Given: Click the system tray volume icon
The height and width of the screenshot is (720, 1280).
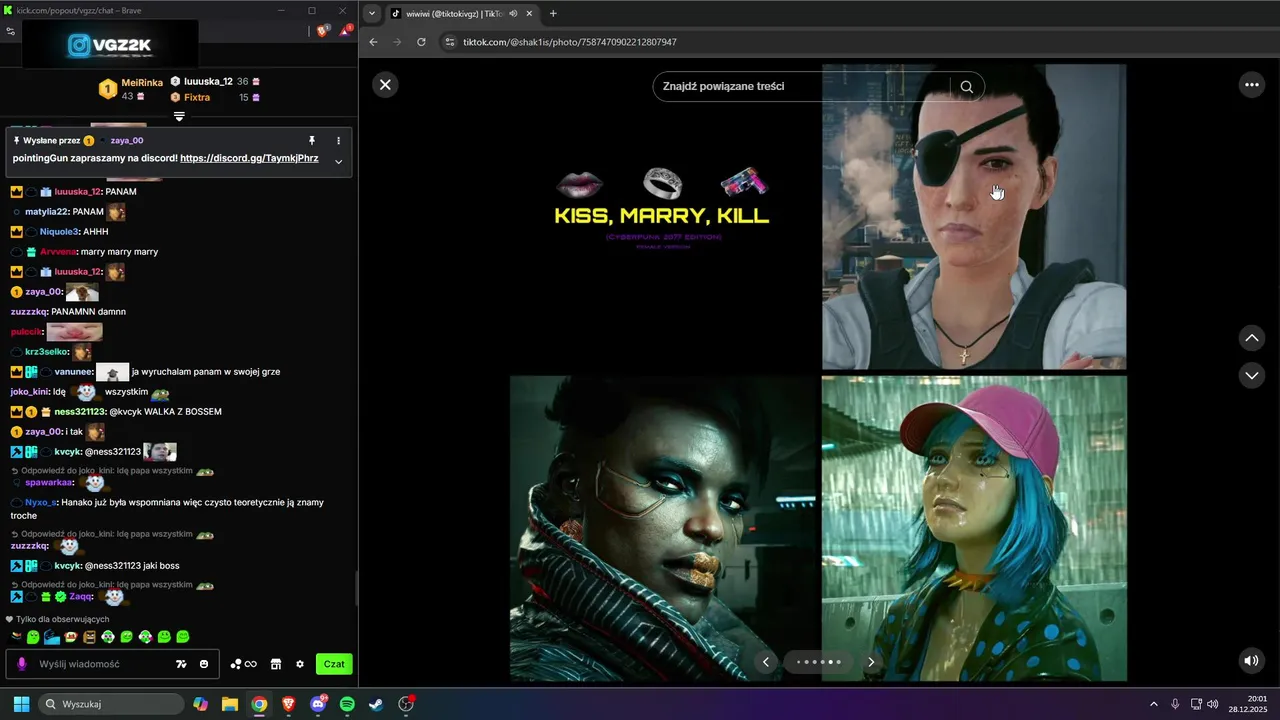Looking at the screenshot, I should tap(1212, 704).
